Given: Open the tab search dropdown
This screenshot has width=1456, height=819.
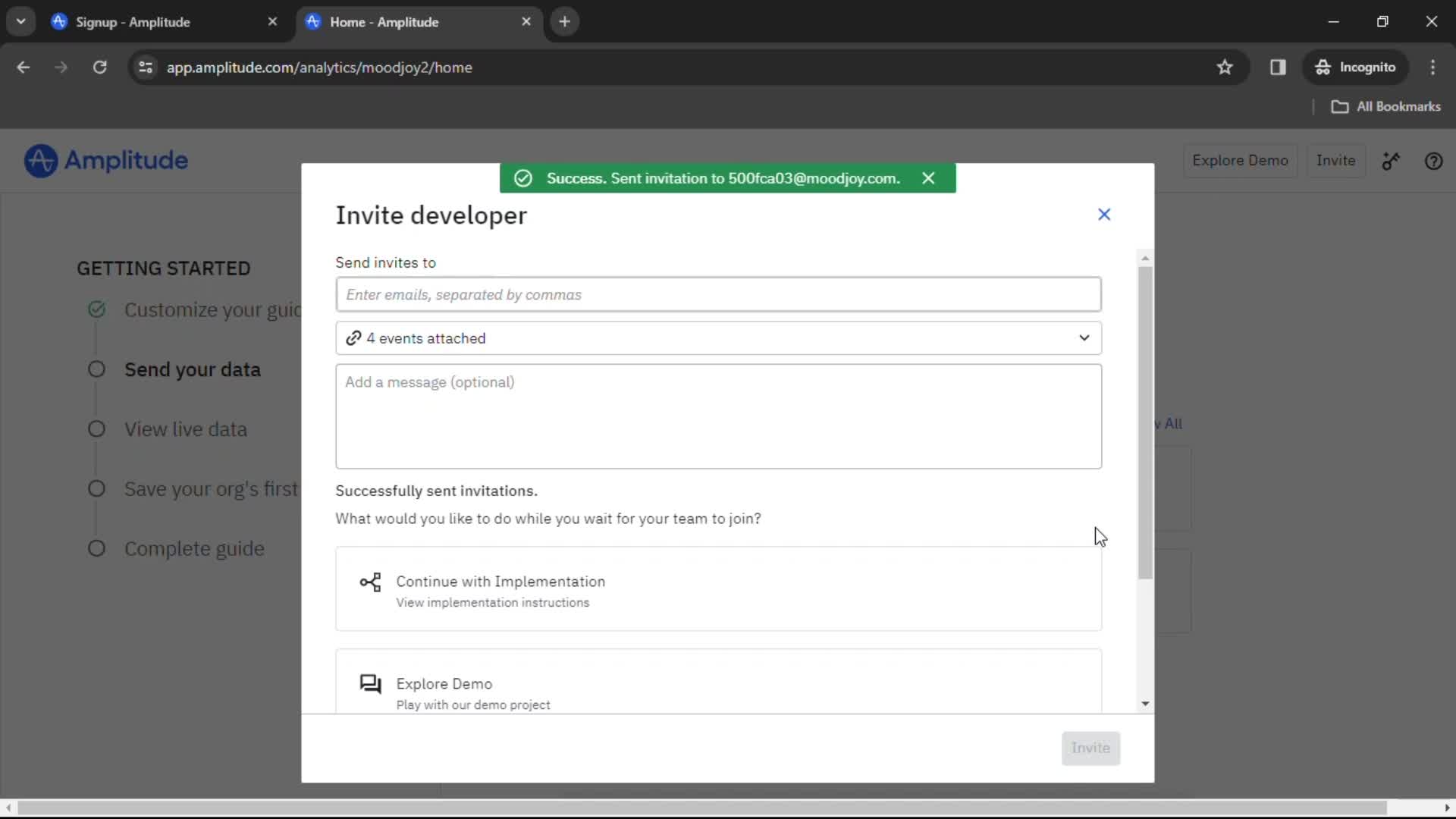Looking at the screenshot, I should (x=21, y=22).
